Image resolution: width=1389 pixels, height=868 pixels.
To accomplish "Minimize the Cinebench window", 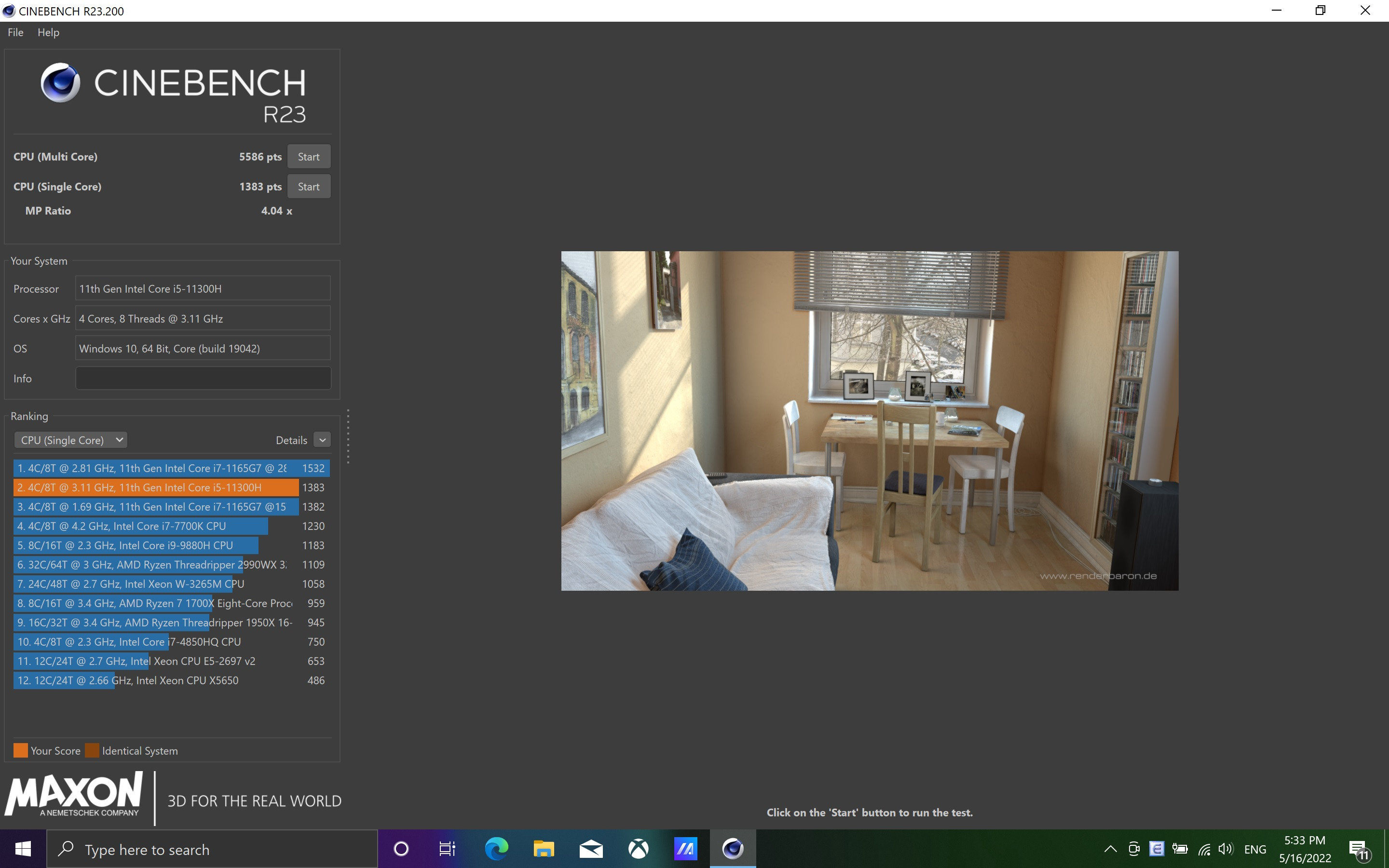I will click(x=1276, y=10).
